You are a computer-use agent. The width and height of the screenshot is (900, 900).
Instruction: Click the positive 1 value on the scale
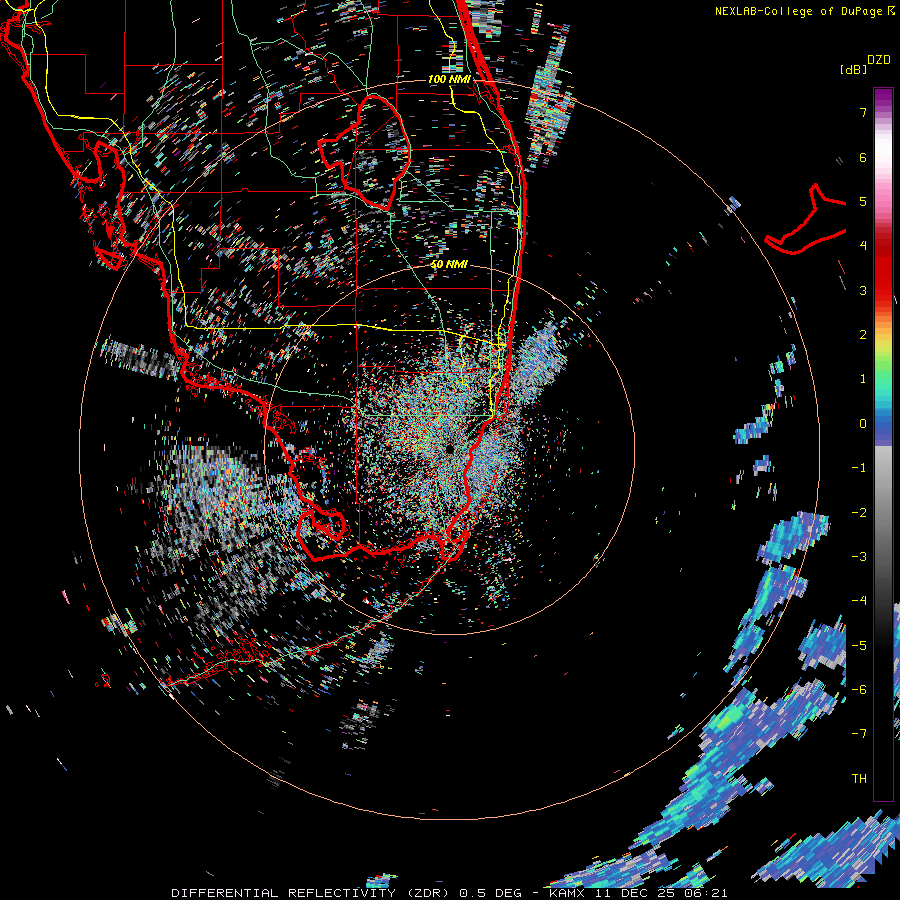pyautogui.click(x=863, y=379)
